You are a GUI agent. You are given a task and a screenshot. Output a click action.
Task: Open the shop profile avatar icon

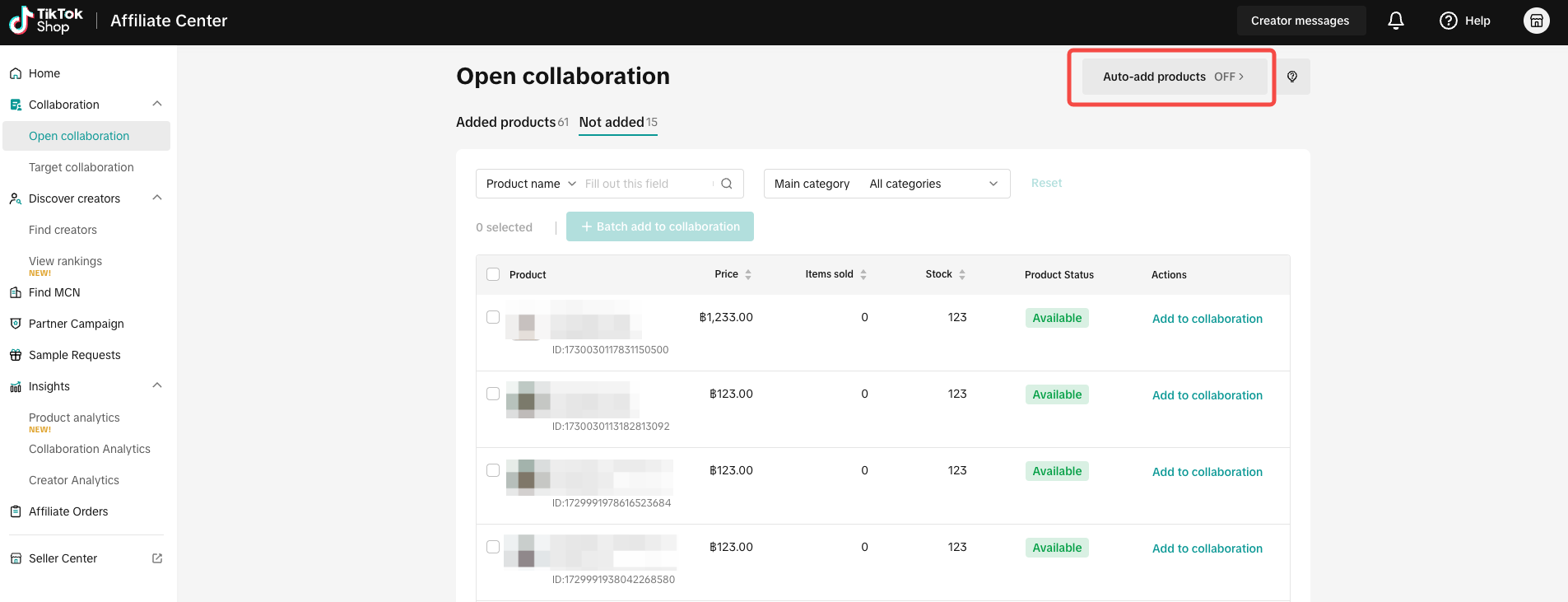(x=1537, y=21)
